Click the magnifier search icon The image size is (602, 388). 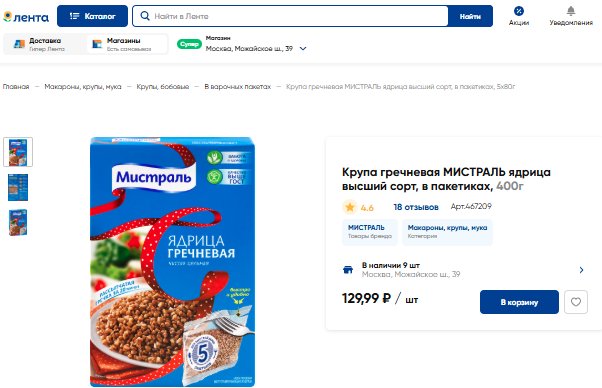tap(145, 16)
